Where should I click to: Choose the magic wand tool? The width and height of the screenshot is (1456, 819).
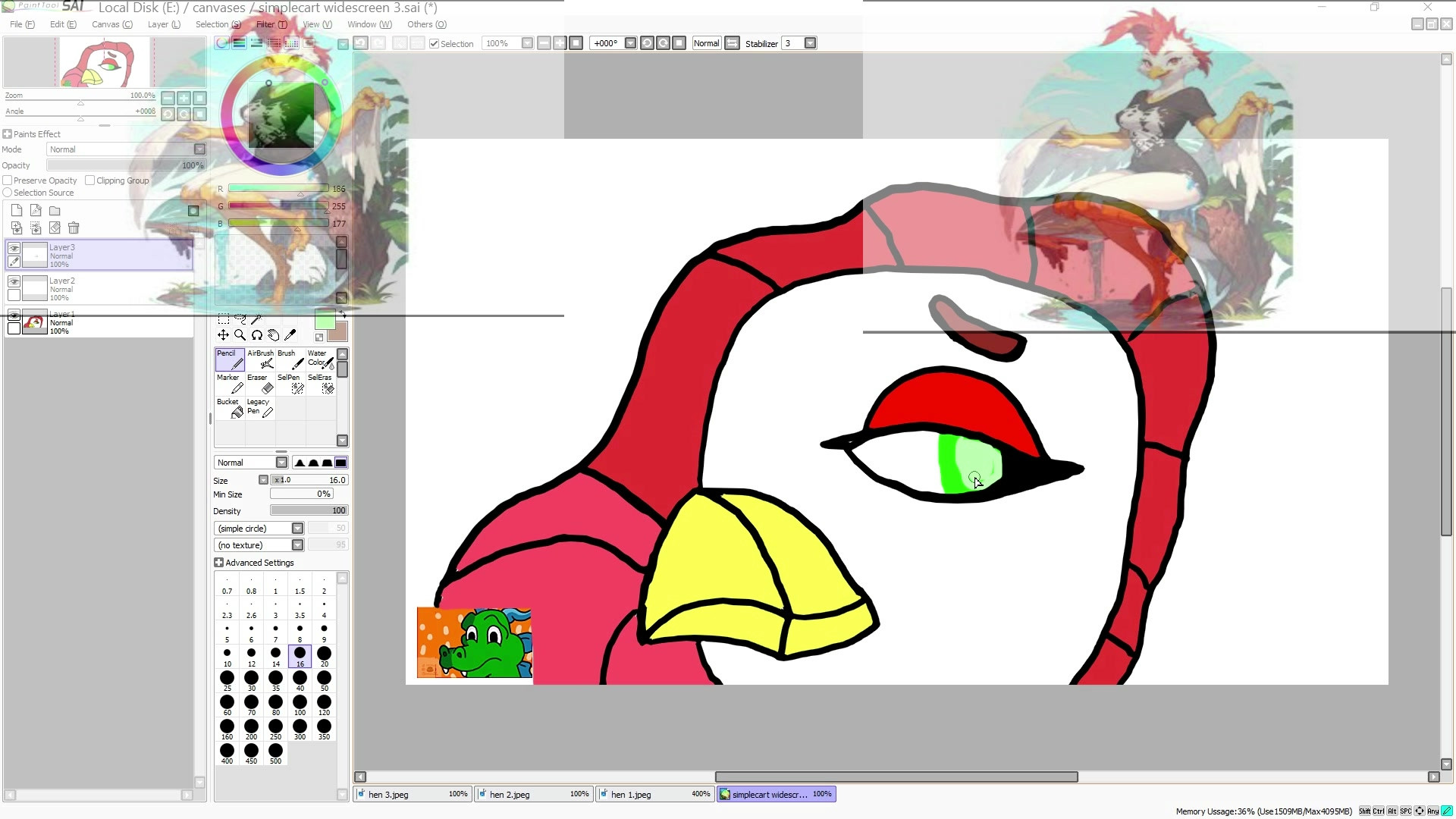click(256, 318)
